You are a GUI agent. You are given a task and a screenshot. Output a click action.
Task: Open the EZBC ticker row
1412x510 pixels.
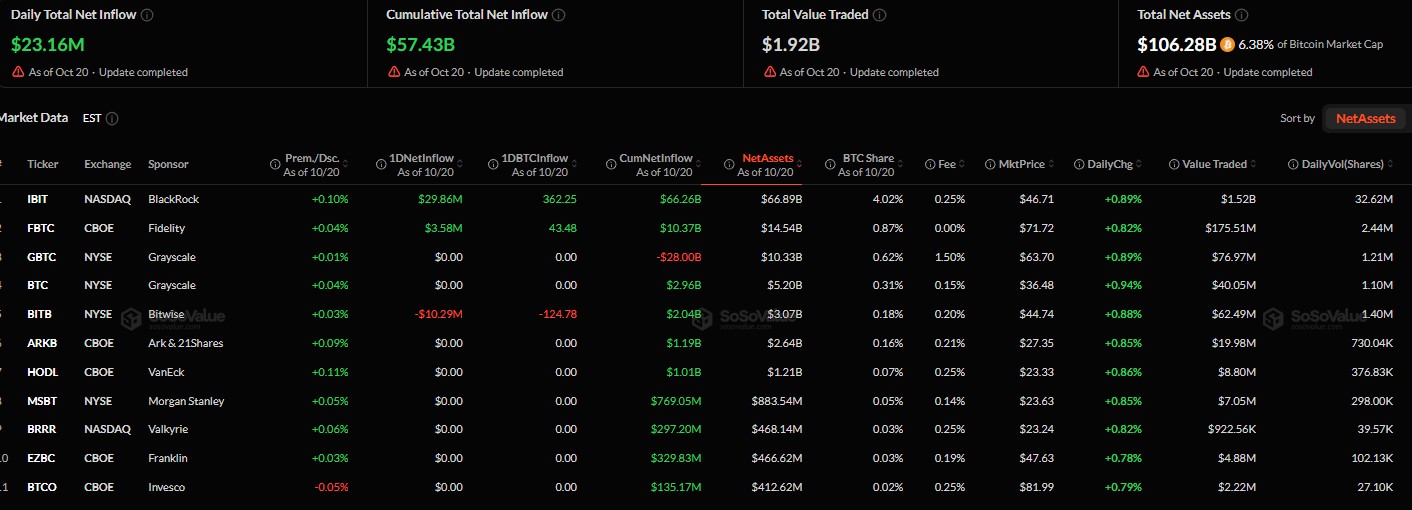pyautogui.click(x=41, y=458)
